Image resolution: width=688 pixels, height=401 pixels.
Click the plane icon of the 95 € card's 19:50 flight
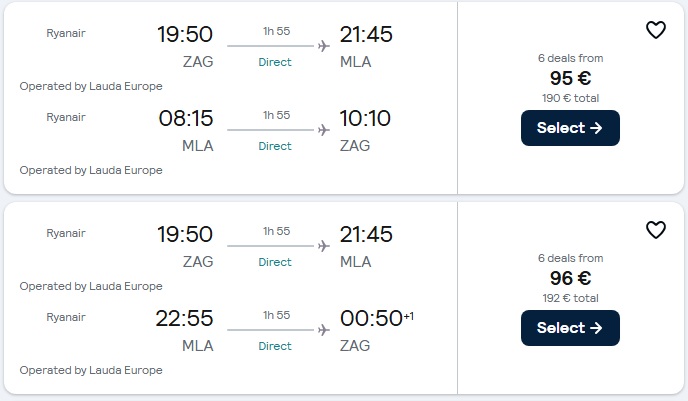tap(323, 46)
